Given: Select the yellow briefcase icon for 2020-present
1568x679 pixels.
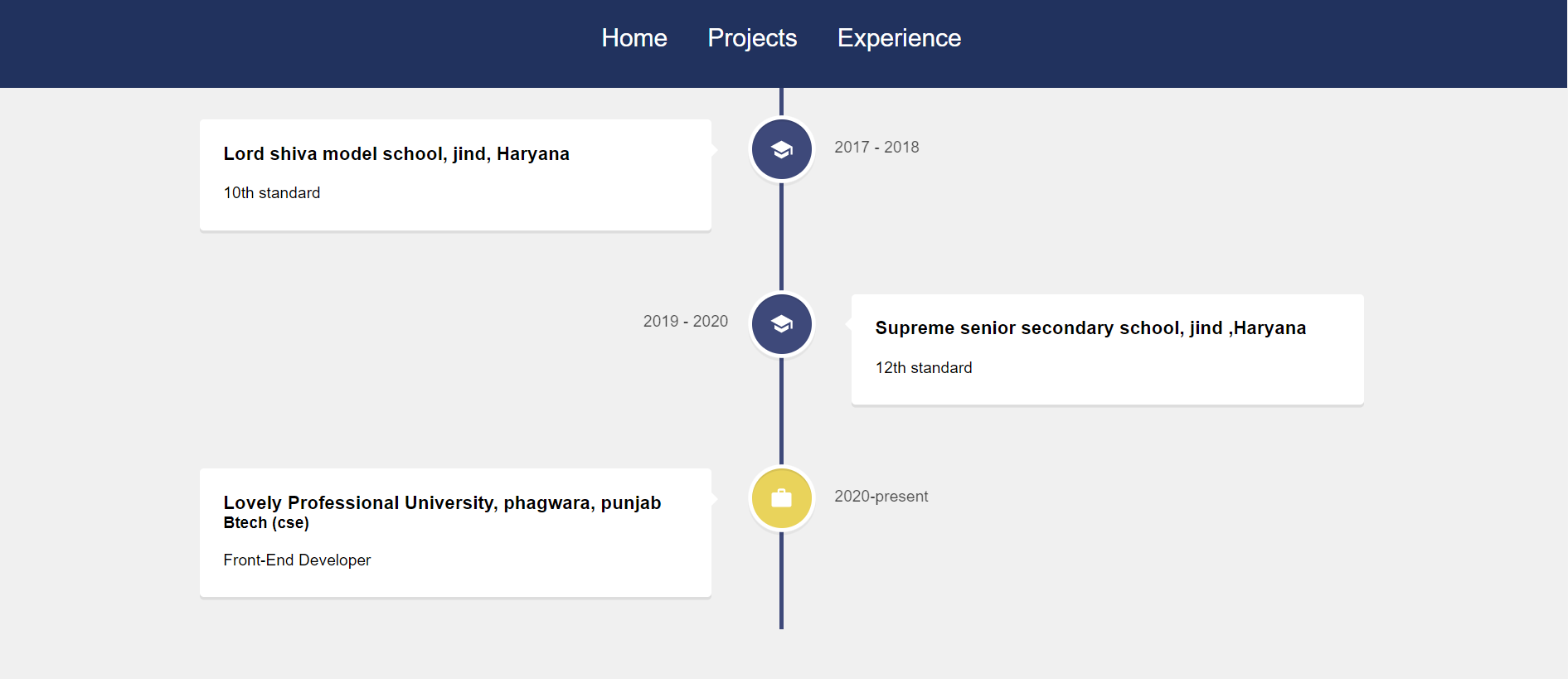Looking at the screenshot, I should (781, 498).
